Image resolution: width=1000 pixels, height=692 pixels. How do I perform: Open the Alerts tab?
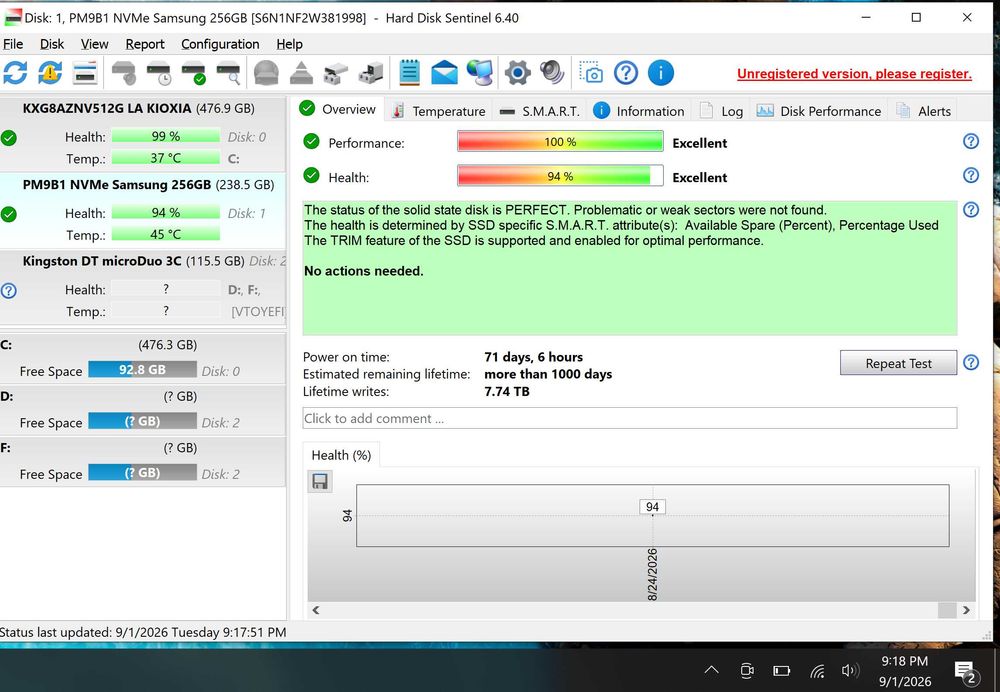pyautogui.click(x=923, y=111)
